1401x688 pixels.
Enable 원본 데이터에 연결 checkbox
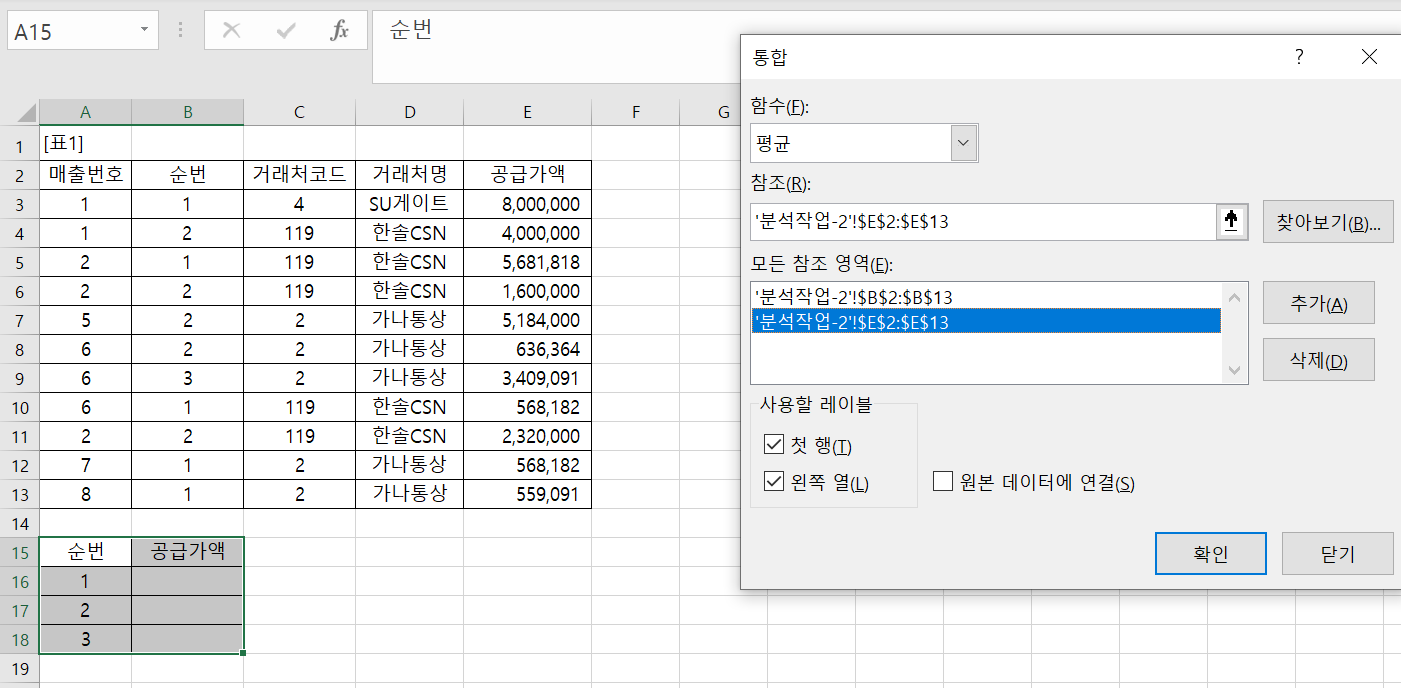[942, 482]
